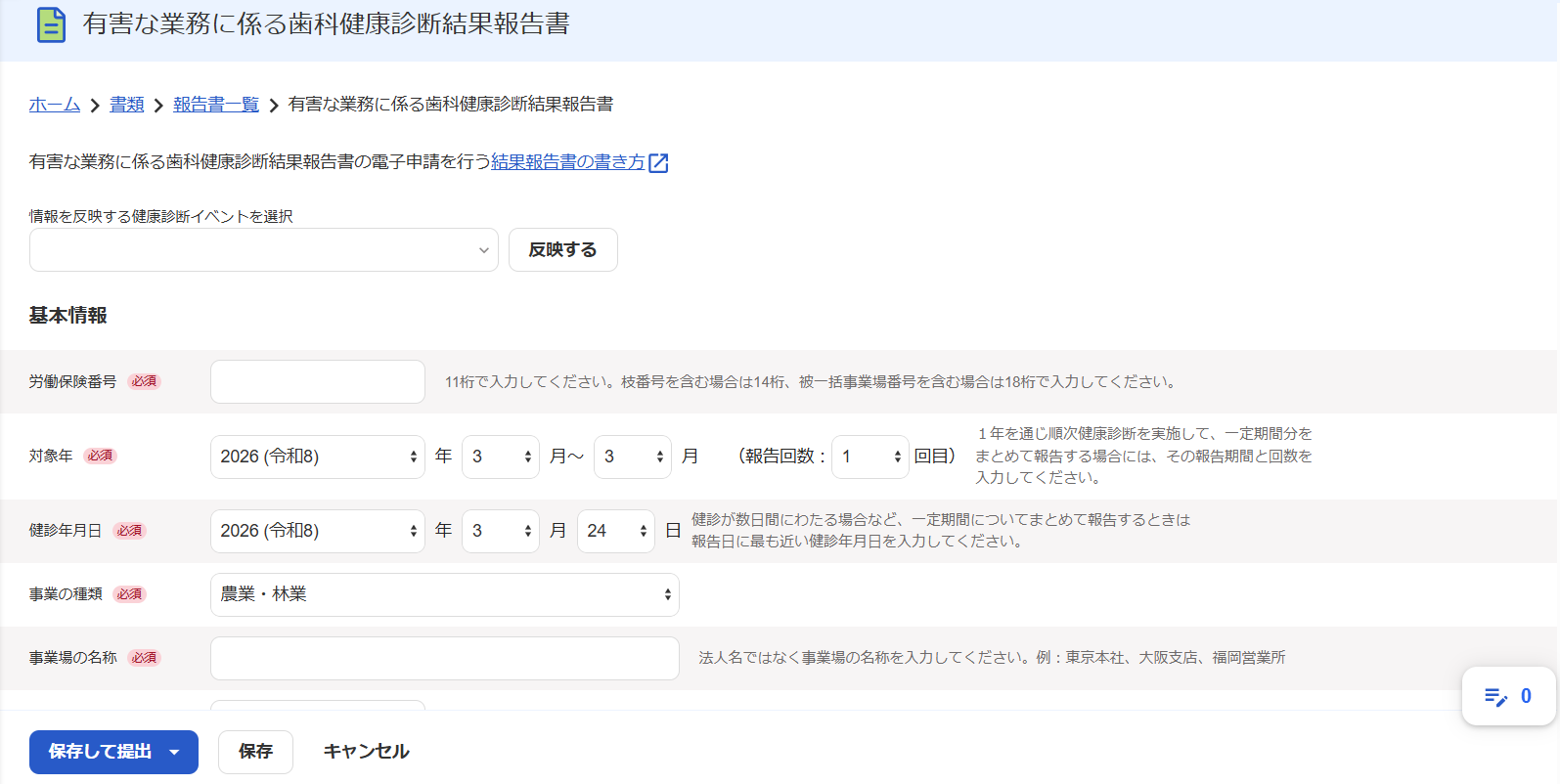Open the 健診年月日 day dropdown
The height and width of the screenshot is (784, 1560).
pyautogui.click(x=616, y=531)
